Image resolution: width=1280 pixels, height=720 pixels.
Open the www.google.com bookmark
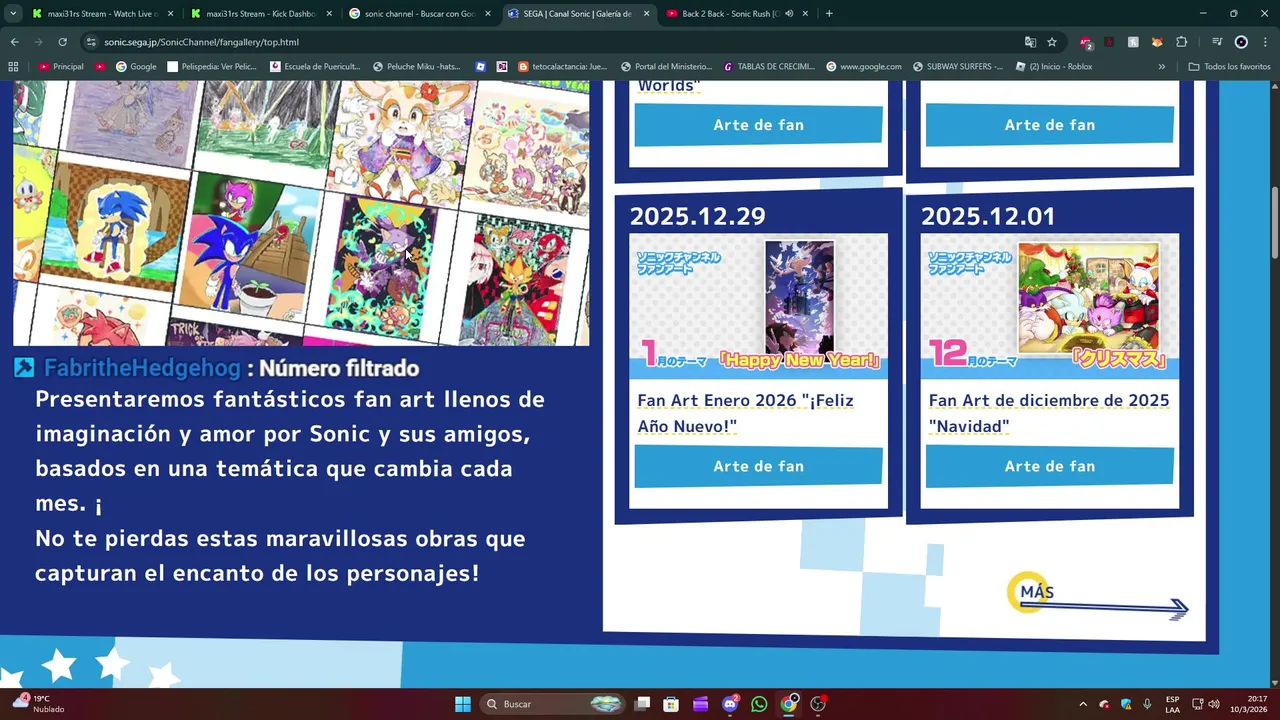click(864, 66)
